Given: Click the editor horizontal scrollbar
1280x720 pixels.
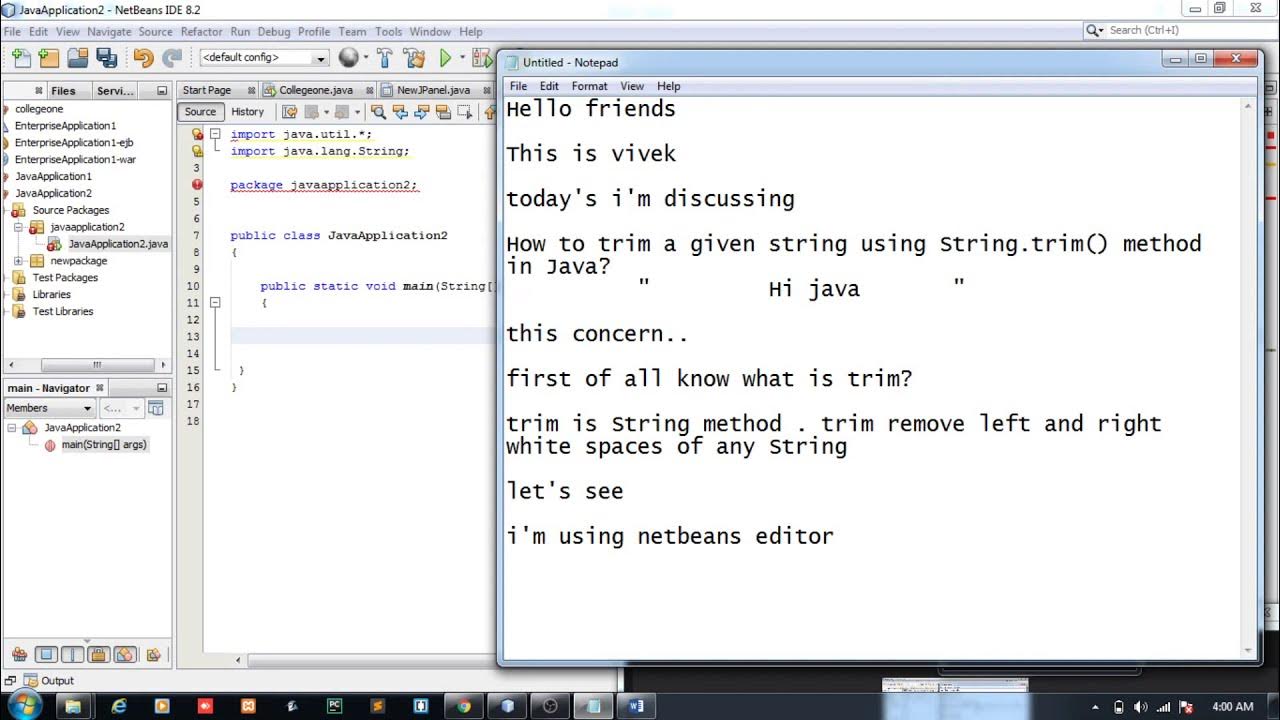Looking at the screenshot, I should click(x=372, y=660).
